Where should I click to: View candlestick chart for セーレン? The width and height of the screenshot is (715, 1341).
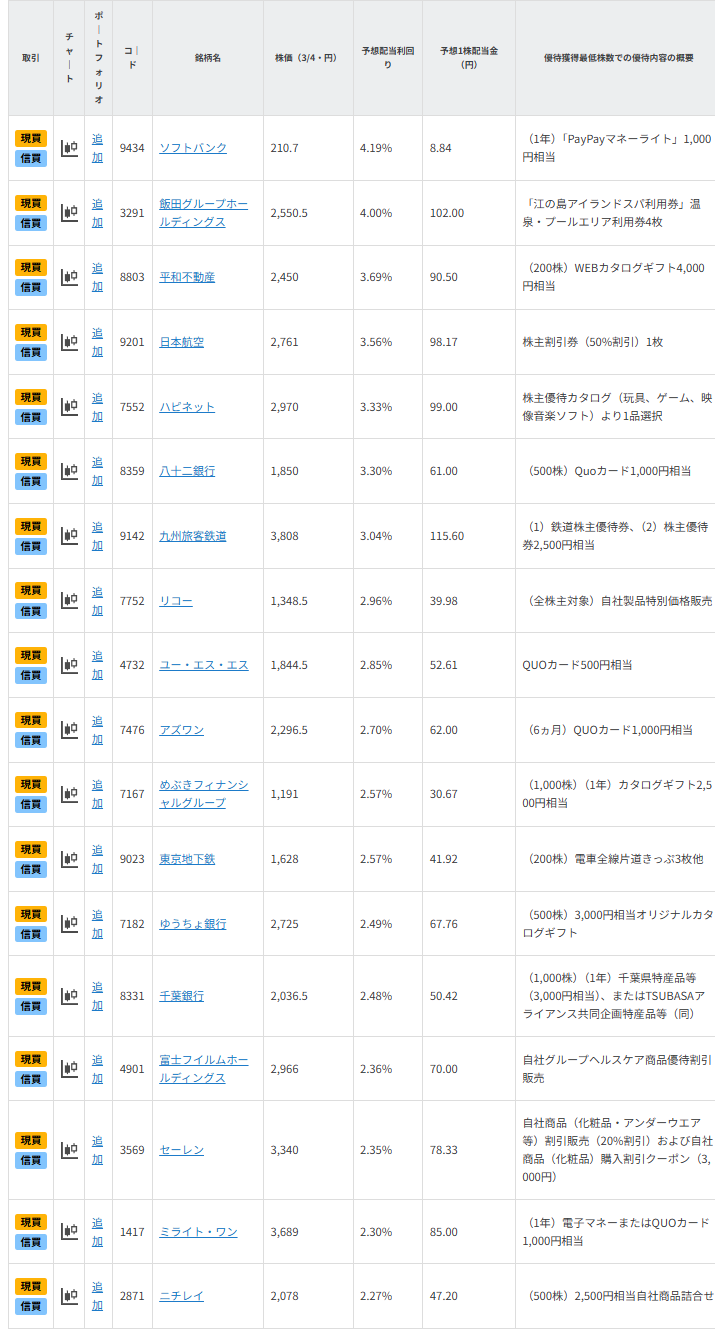click(69, 1150)
